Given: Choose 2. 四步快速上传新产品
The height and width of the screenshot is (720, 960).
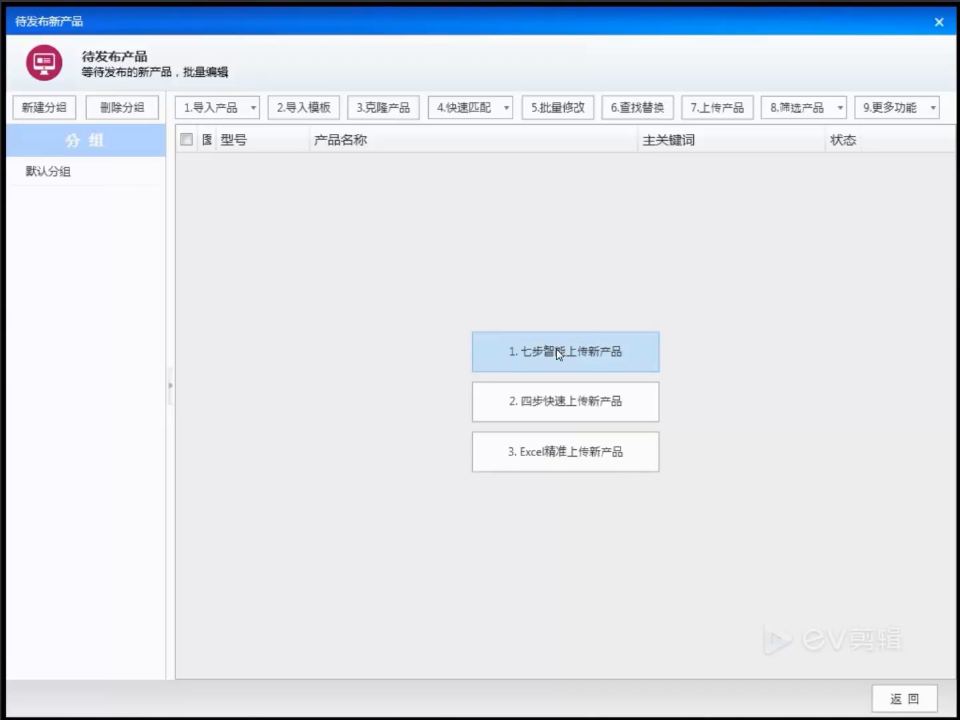Looking at the screenshot, I should [x=566, y=402].
